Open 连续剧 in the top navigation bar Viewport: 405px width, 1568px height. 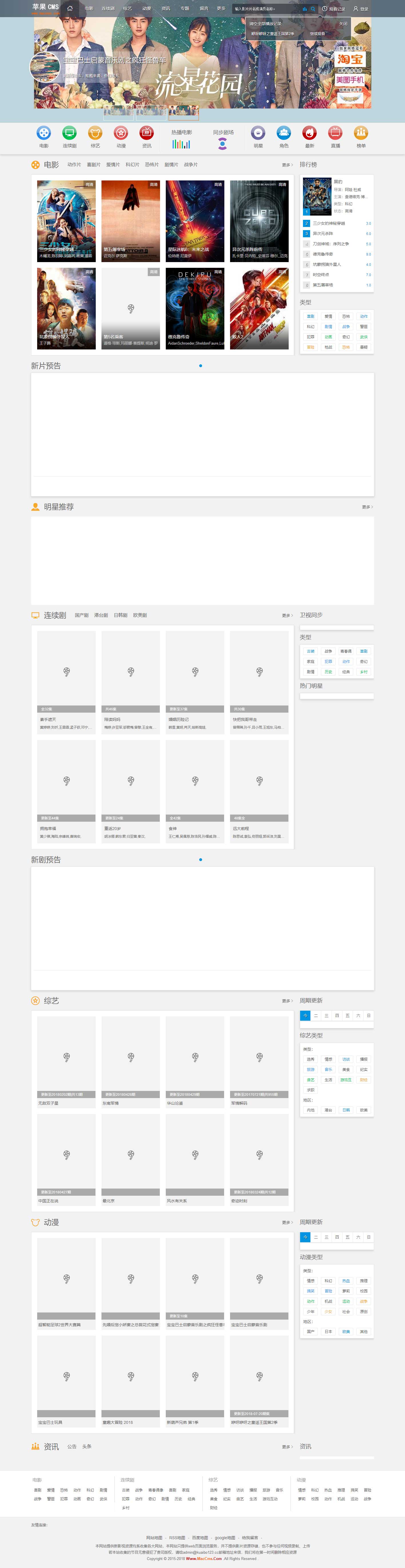pos(108,9)
